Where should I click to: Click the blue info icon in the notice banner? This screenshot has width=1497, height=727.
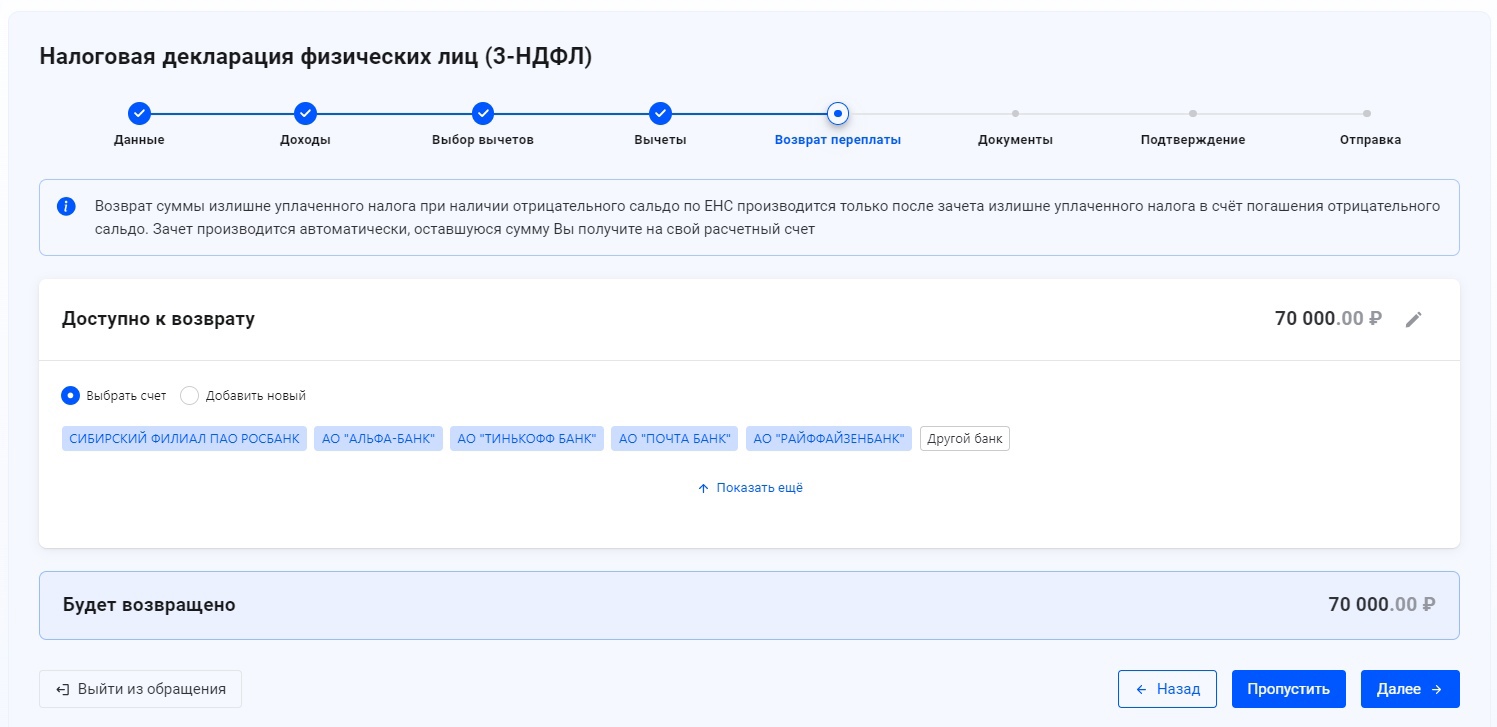click(66, 207)
